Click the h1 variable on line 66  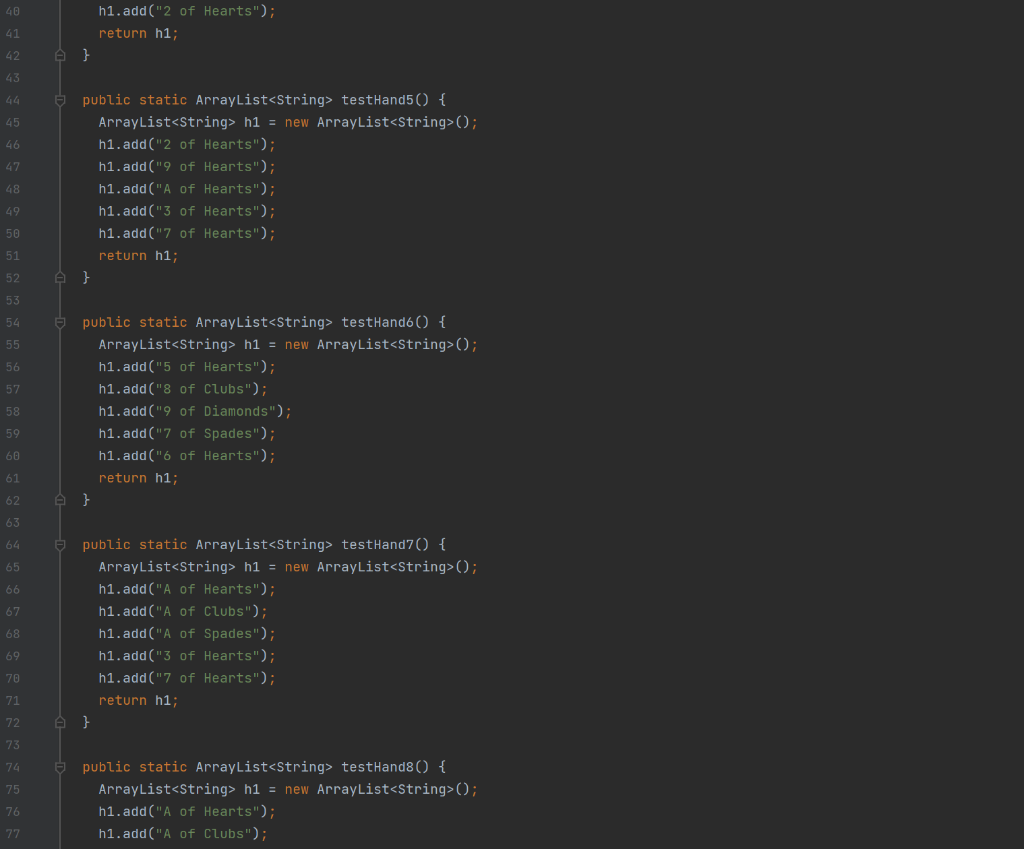click(105, 589)
